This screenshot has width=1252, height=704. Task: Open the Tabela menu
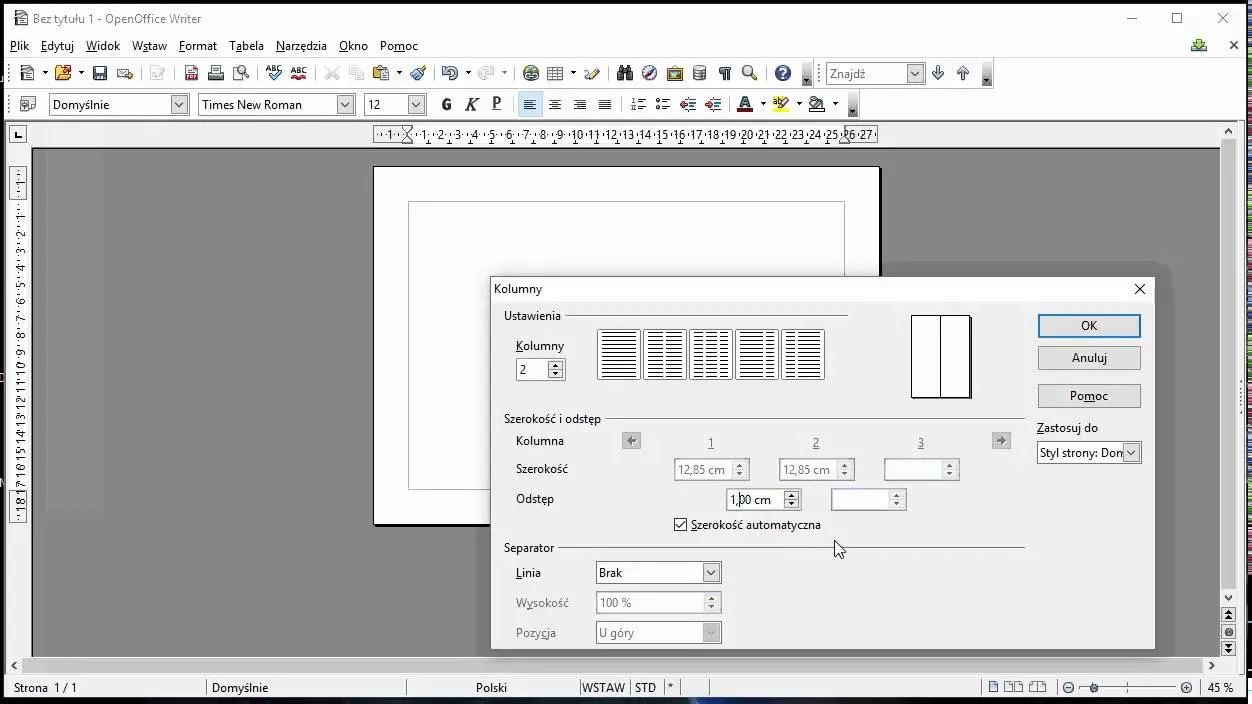[246, 46]
